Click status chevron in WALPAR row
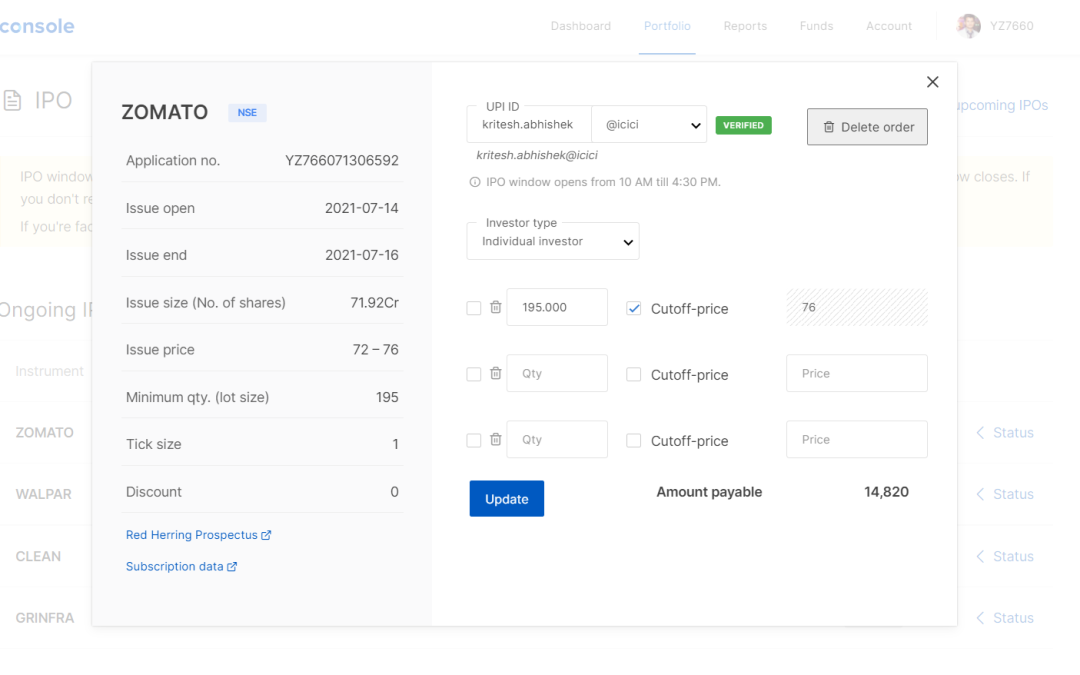 click(980, 494)
